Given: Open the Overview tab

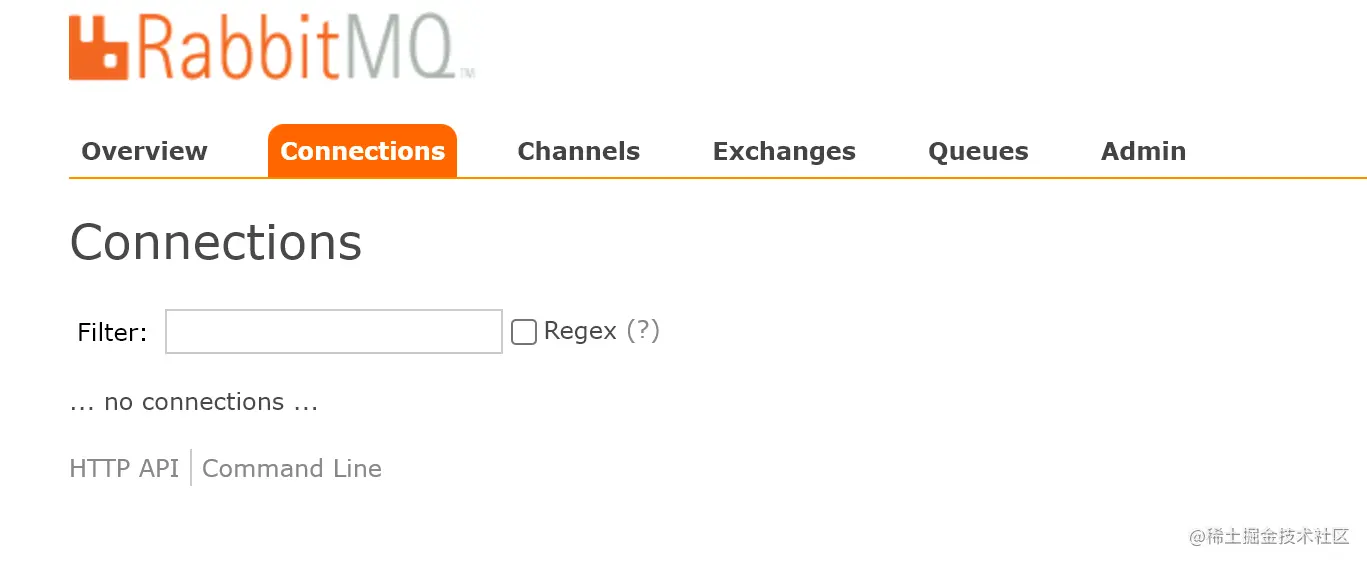Looking at the screenshot, I should (144, 151).
